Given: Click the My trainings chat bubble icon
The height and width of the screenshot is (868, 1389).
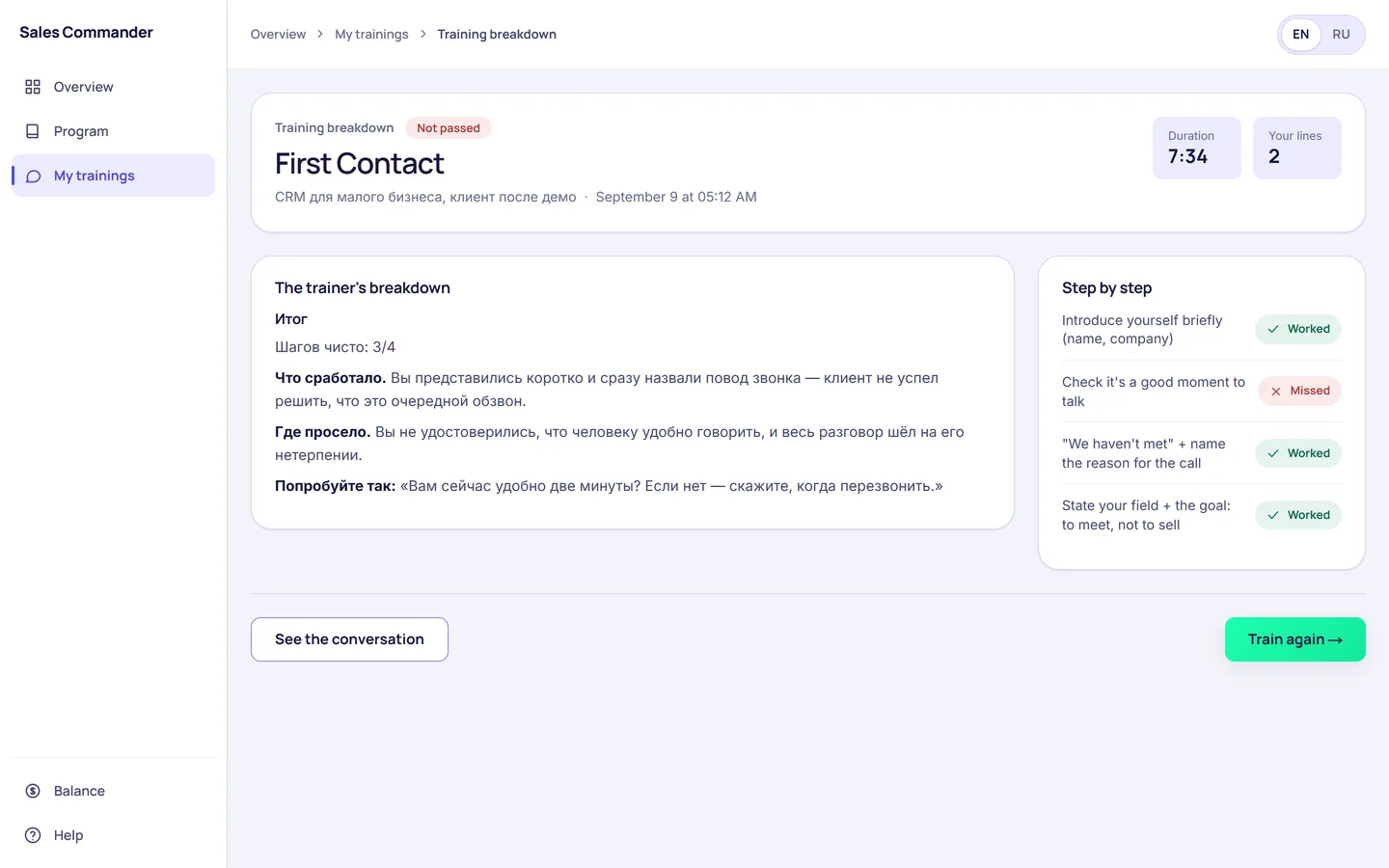Looking at the screenshot, I should 33,176.
